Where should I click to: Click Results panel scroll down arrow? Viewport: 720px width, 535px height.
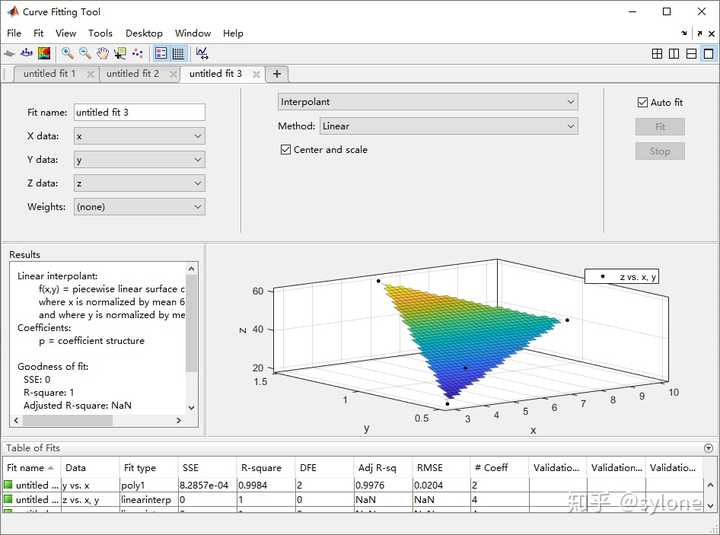pos(192,407)
